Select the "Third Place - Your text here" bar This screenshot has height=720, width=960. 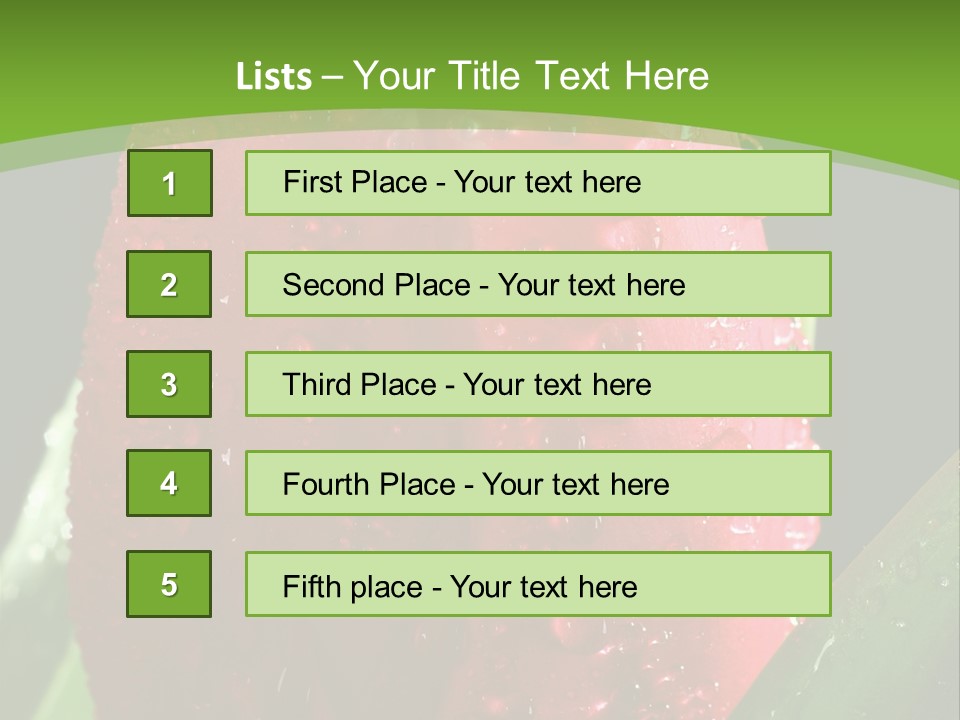coord(538,384)
